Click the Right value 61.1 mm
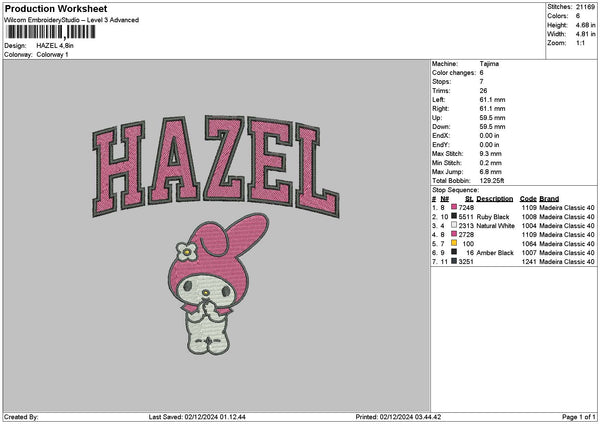 (x=492, y=109)
